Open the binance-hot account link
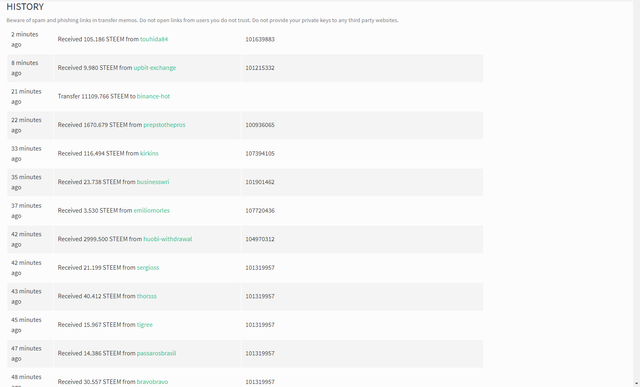 tap(153, 96)
